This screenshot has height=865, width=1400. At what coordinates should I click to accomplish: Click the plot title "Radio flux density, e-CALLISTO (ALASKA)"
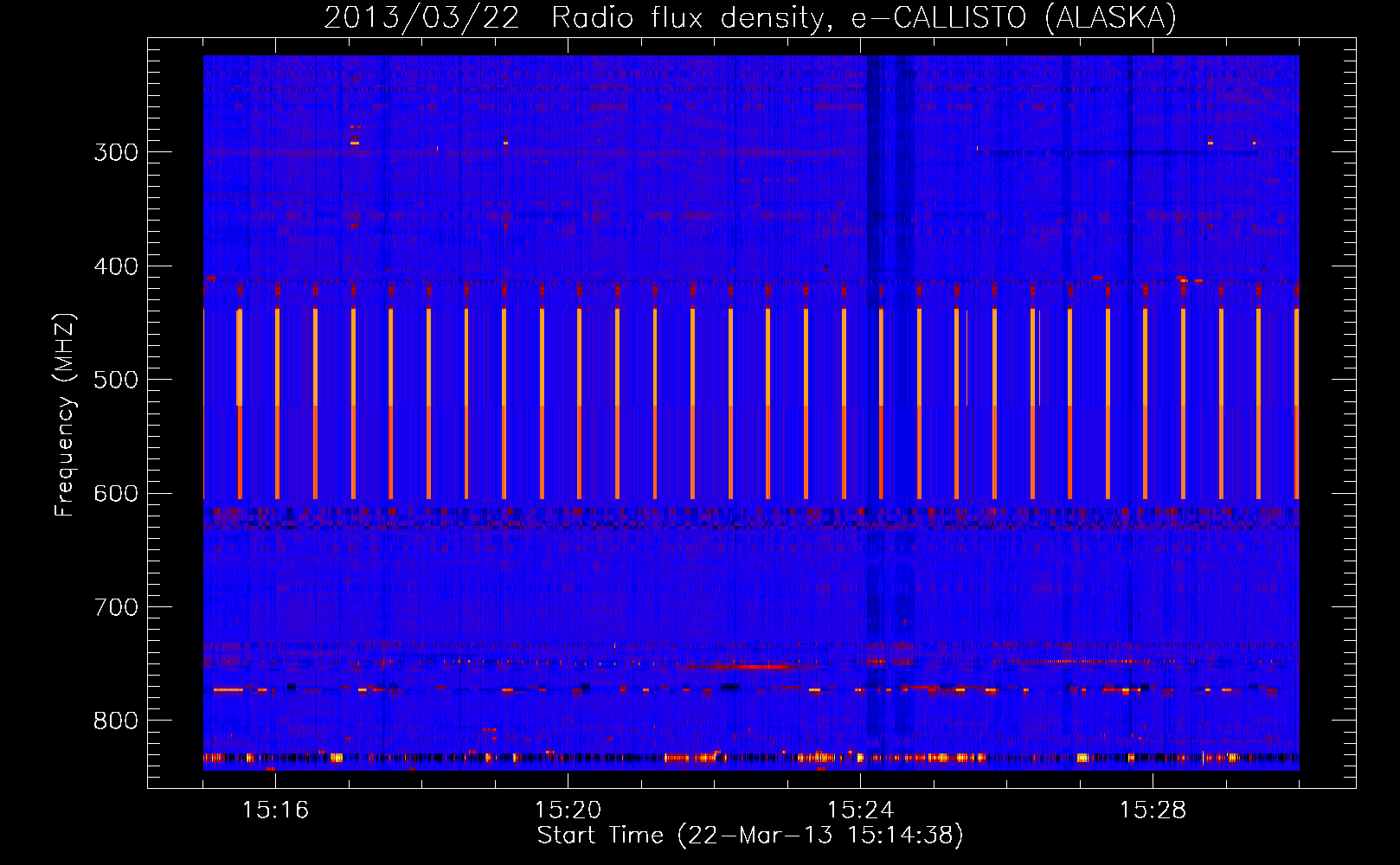coord(864,17)
